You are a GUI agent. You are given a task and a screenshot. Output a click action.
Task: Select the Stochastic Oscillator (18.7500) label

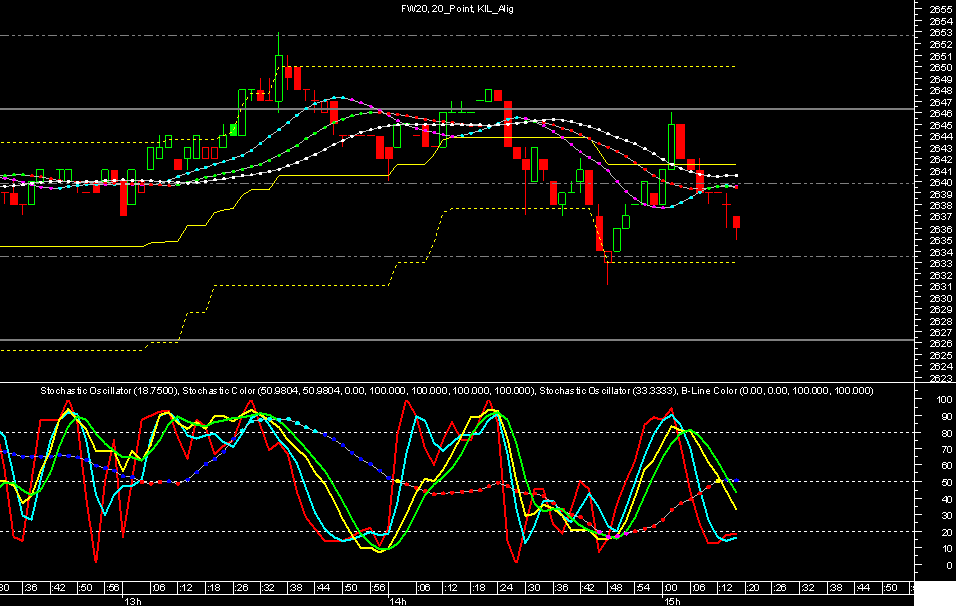[x=110, y=391]
